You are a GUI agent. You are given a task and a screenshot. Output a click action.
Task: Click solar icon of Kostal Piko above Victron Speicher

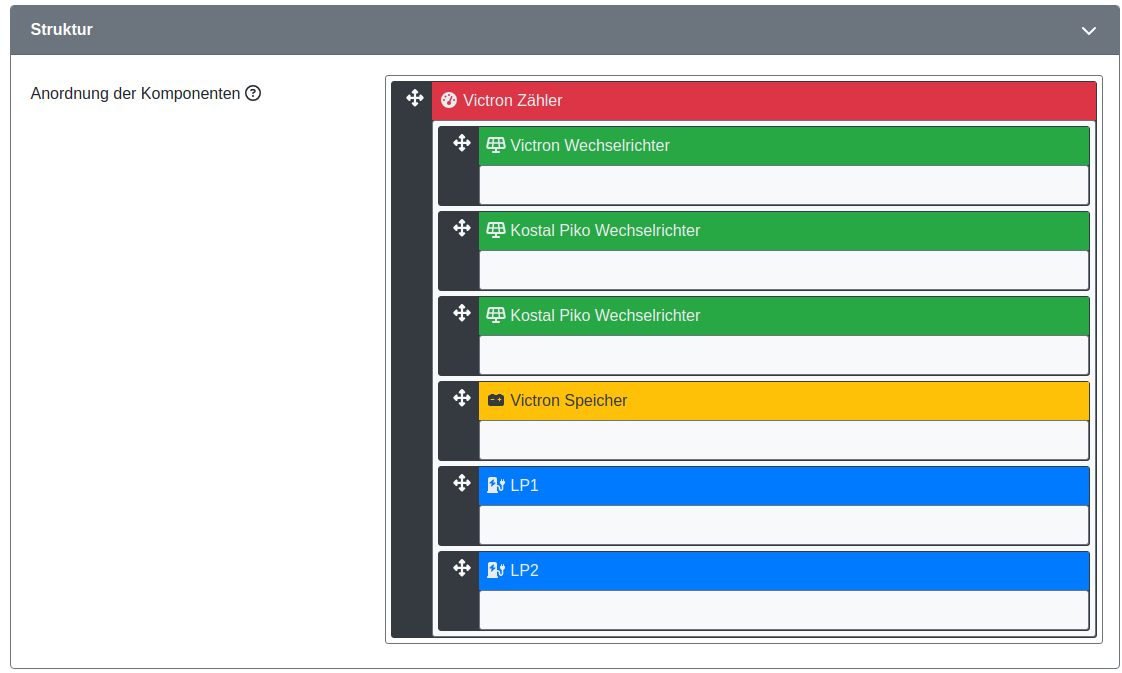tap(496, 315)
